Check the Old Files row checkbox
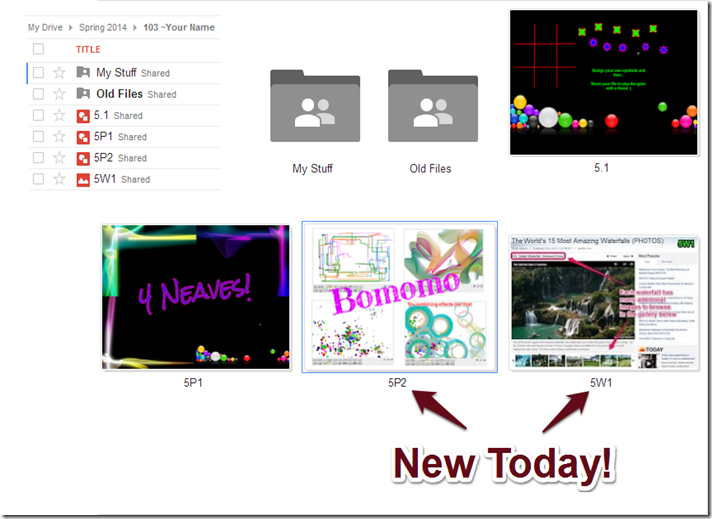 pyautogui.click(x=39, y=94)
